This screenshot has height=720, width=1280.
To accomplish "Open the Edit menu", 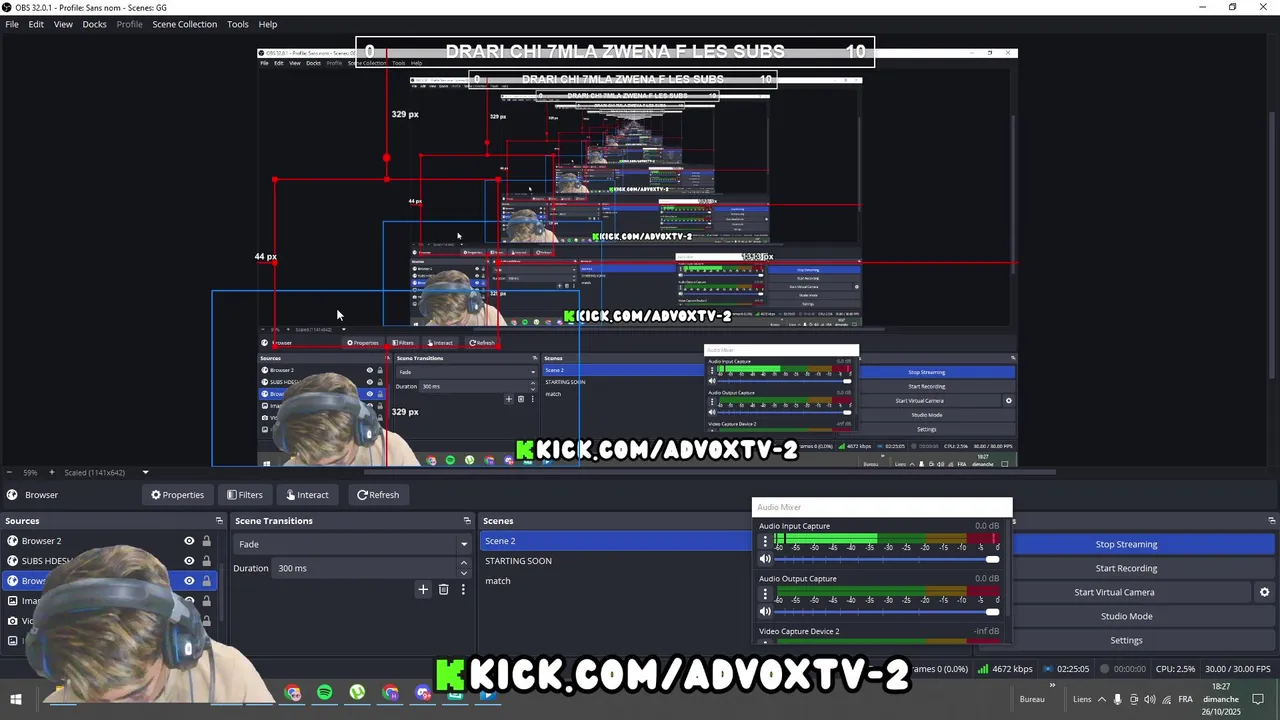I will (x=36, y=24).
